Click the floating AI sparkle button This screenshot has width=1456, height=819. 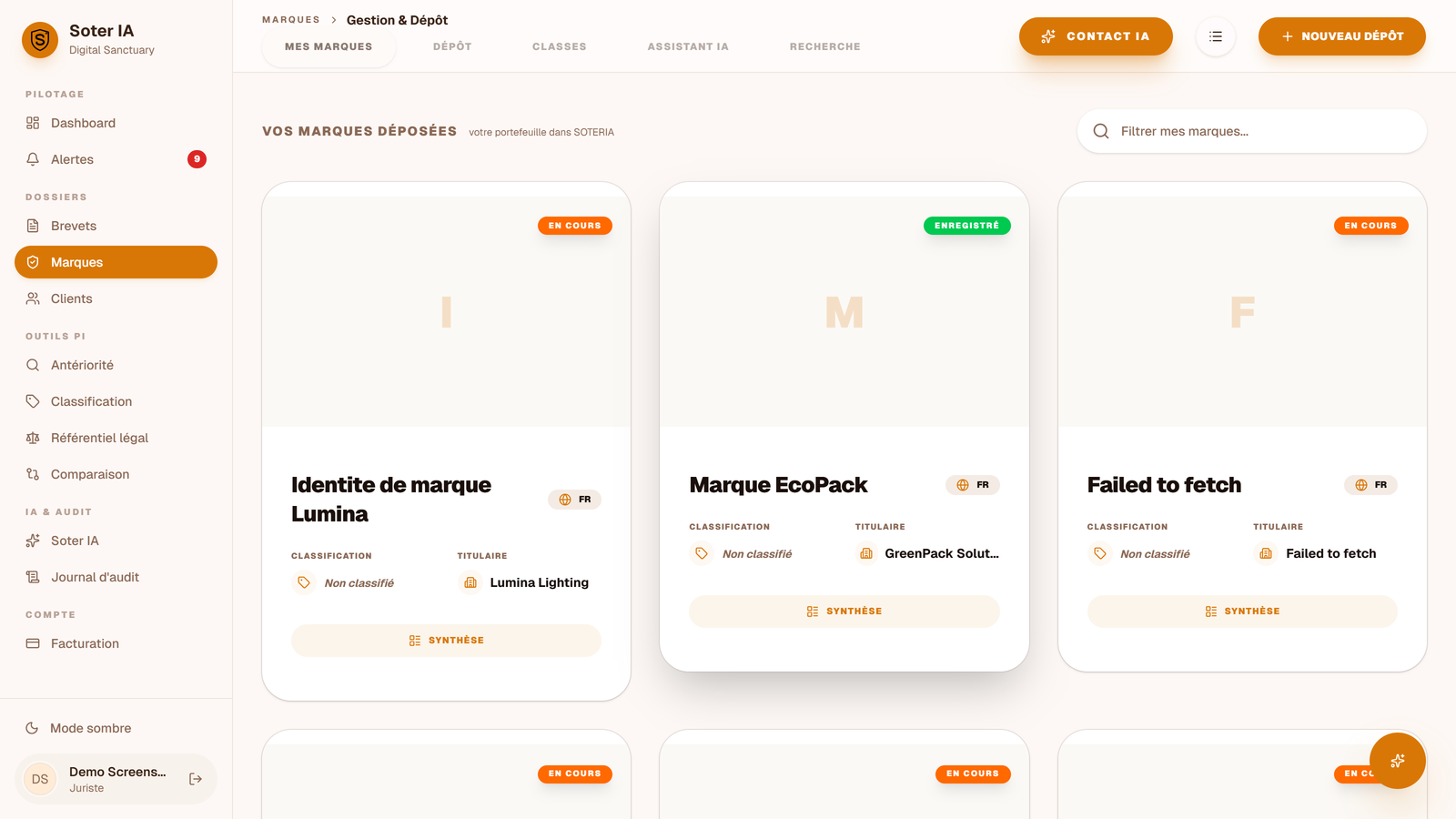point(1398,761)
